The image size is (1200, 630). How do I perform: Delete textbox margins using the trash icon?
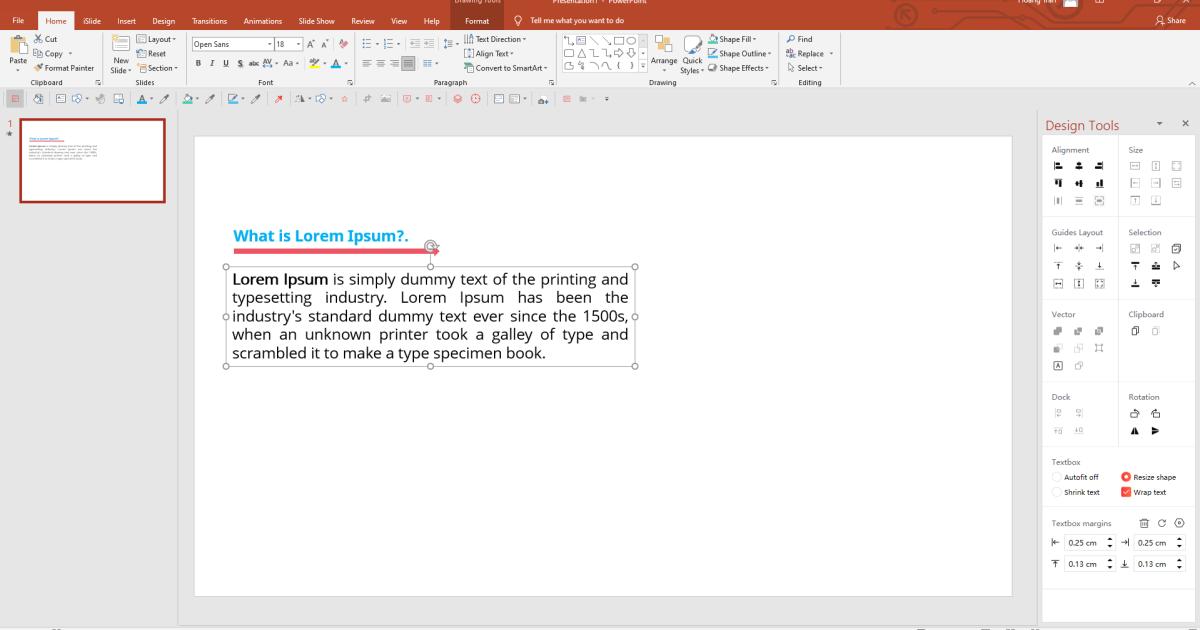click(1144, 522)
